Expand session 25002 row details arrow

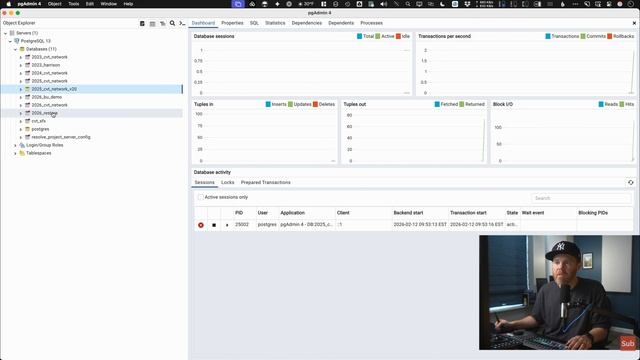[227, 225]
